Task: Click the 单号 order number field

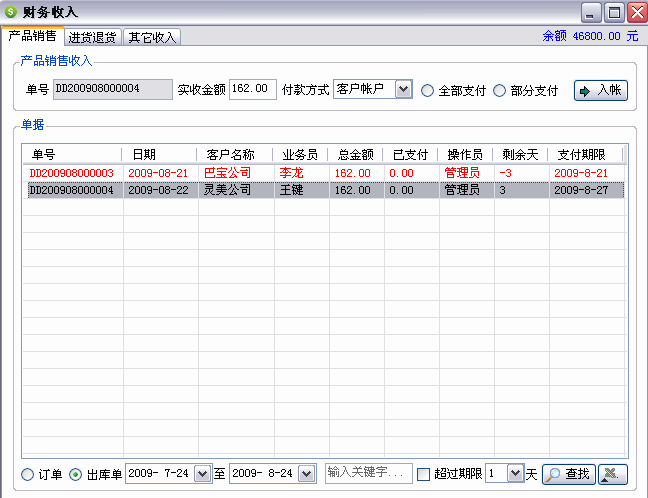Action: 113,89
